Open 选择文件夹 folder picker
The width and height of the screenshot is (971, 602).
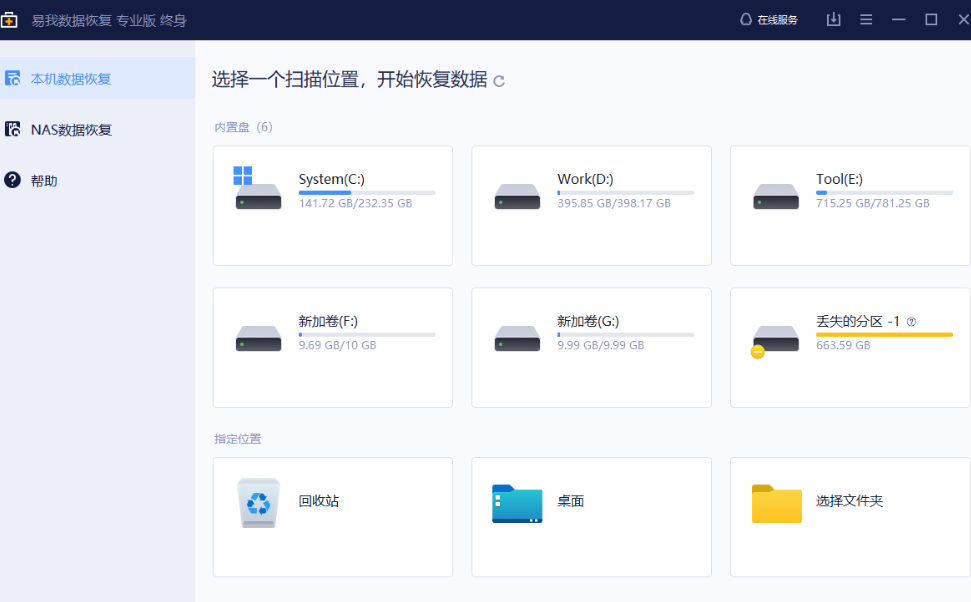850,517
